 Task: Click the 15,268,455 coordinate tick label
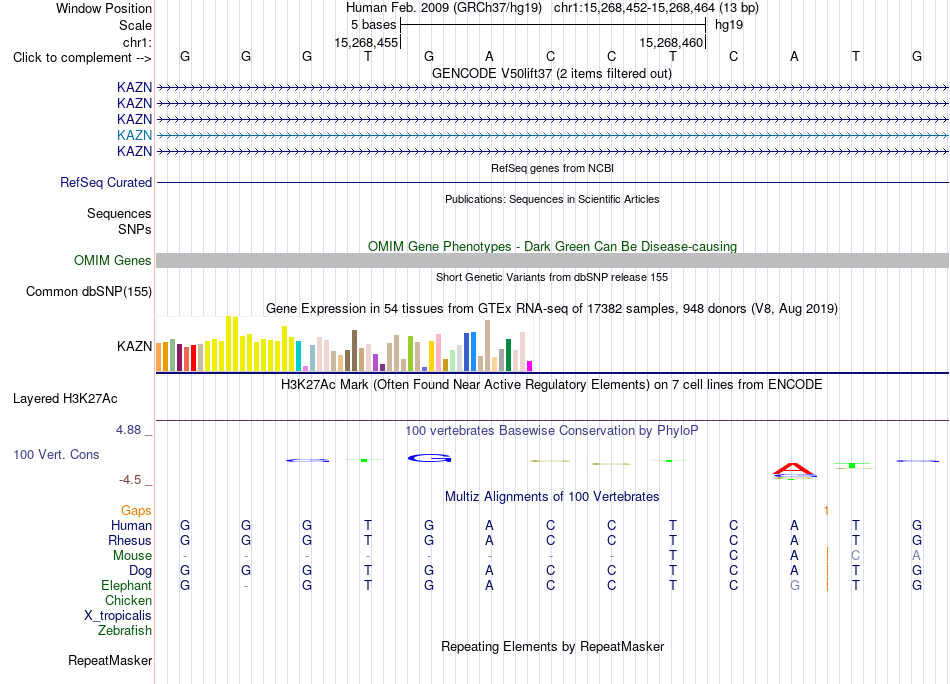click(x=366, y=42)
